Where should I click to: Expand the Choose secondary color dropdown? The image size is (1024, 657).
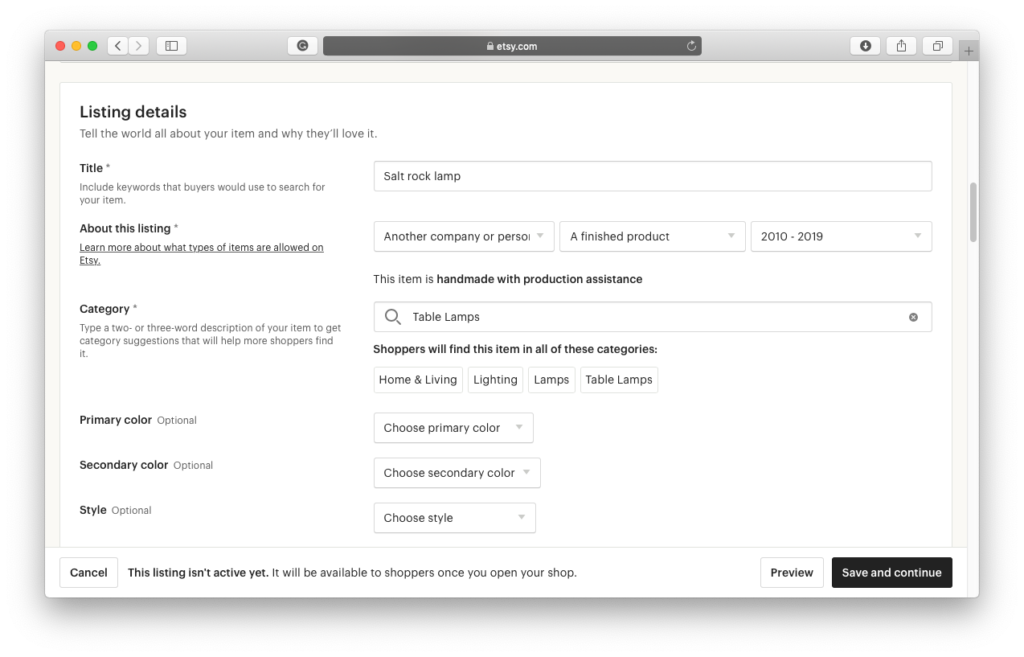coord(456,473)
